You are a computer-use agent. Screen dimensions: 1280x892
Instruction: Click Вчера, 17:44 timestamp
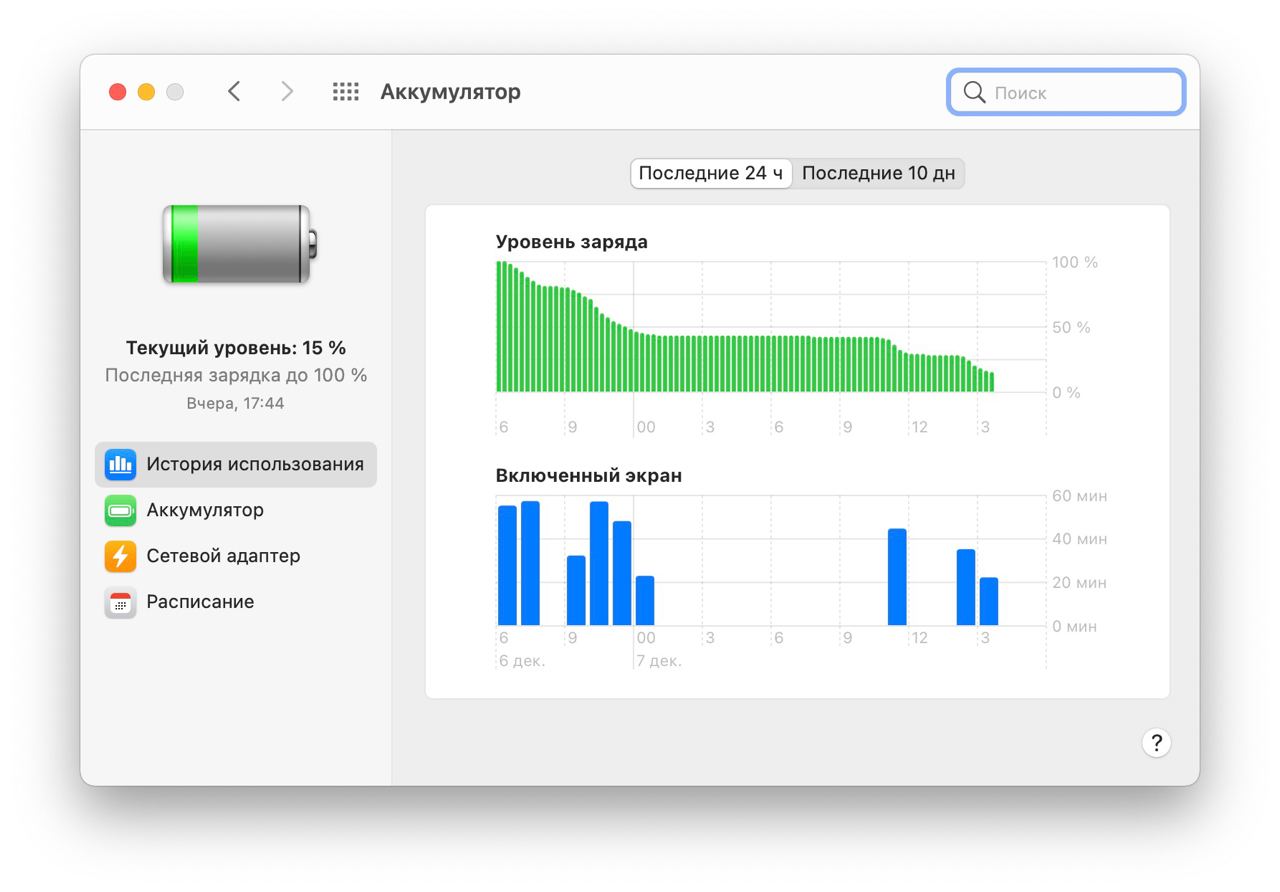[236, 403]
